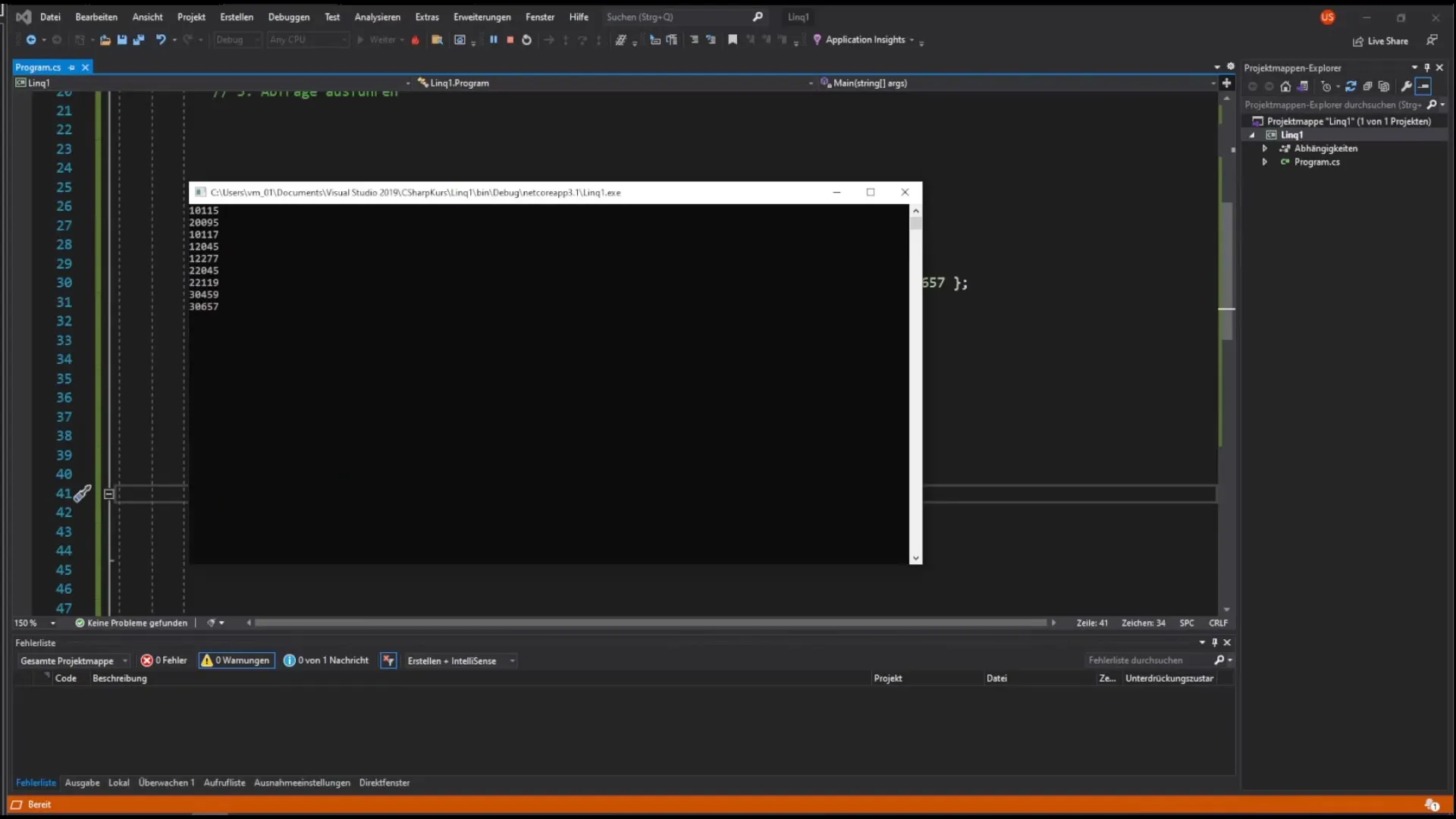1456x819 pixels.
Task: Toggle the 0 Fehler errors filter
Action: 164,661
